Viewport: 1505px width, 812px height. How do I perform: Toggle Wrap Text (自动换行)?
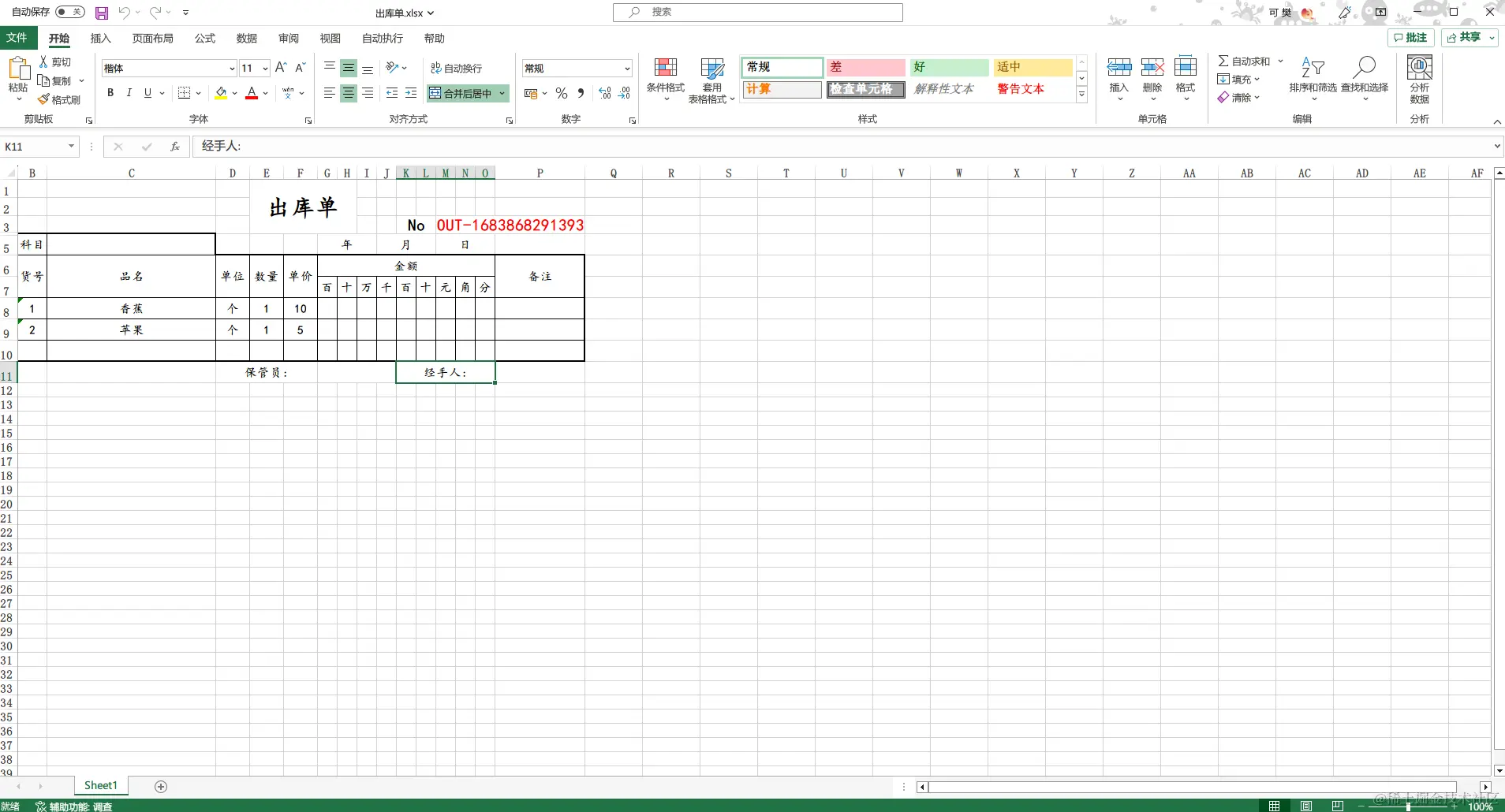pyautogui.click(x=456, y=69)
